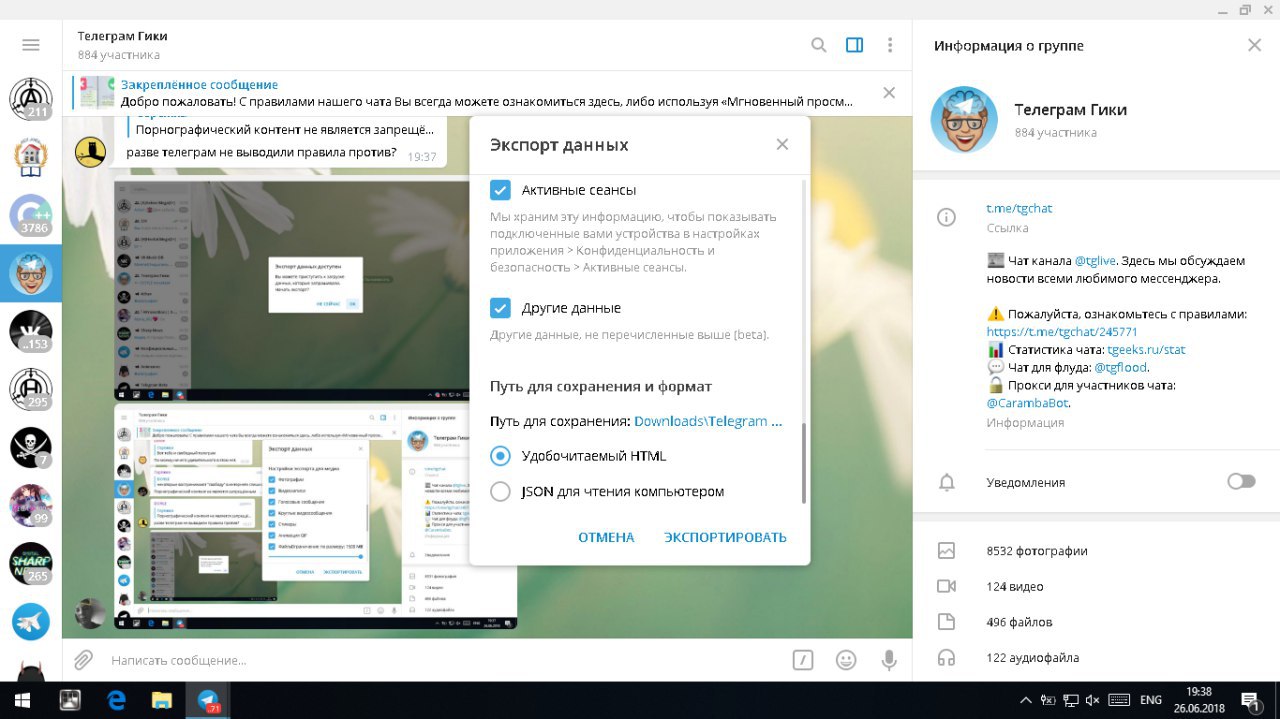Click the Downloads\Telegram save path link
1280x719 pixels.
click(708, 421)
